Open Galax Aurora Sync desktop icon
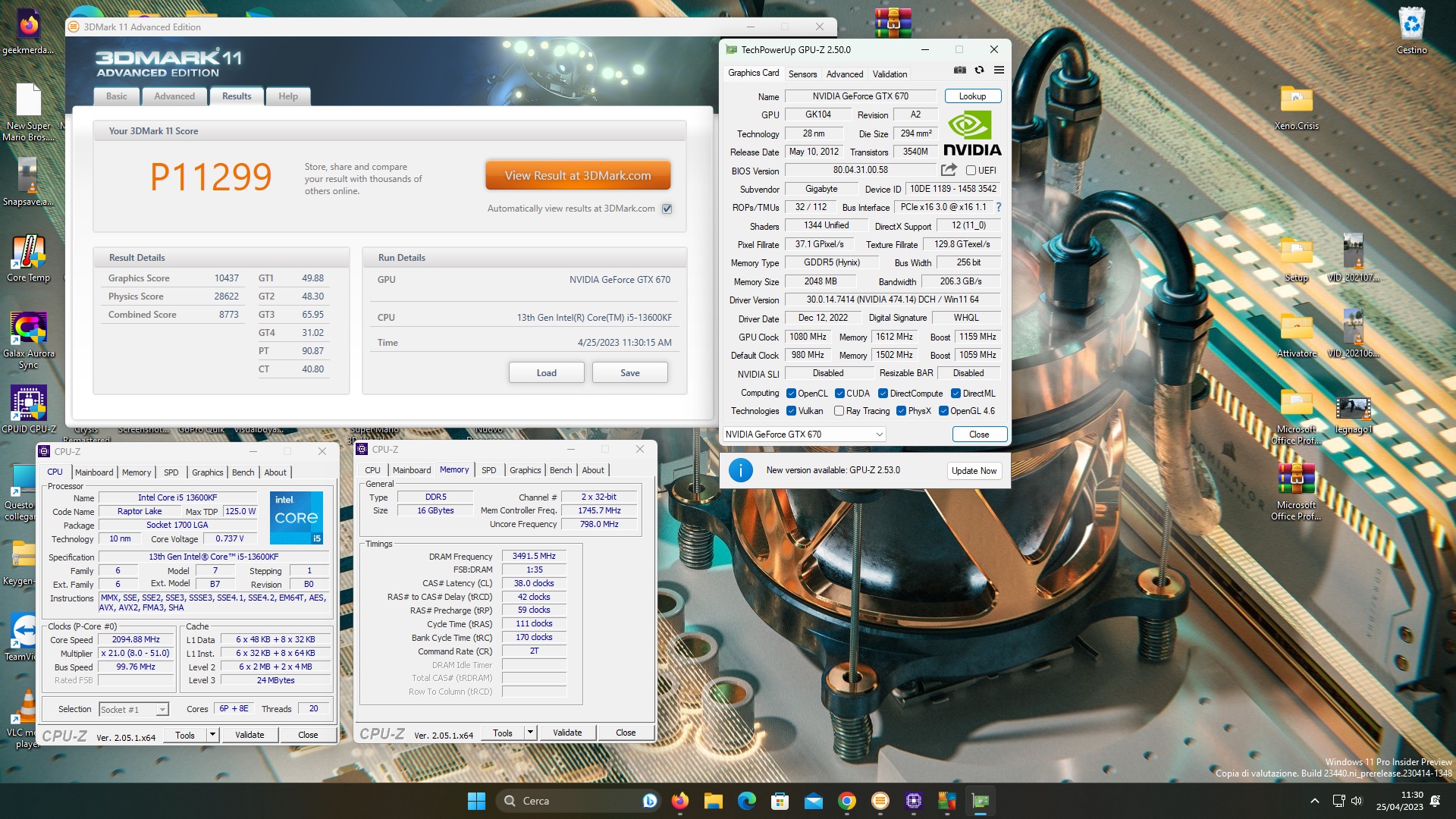Viewport: 1456px width, 819px height. [28, 340]
